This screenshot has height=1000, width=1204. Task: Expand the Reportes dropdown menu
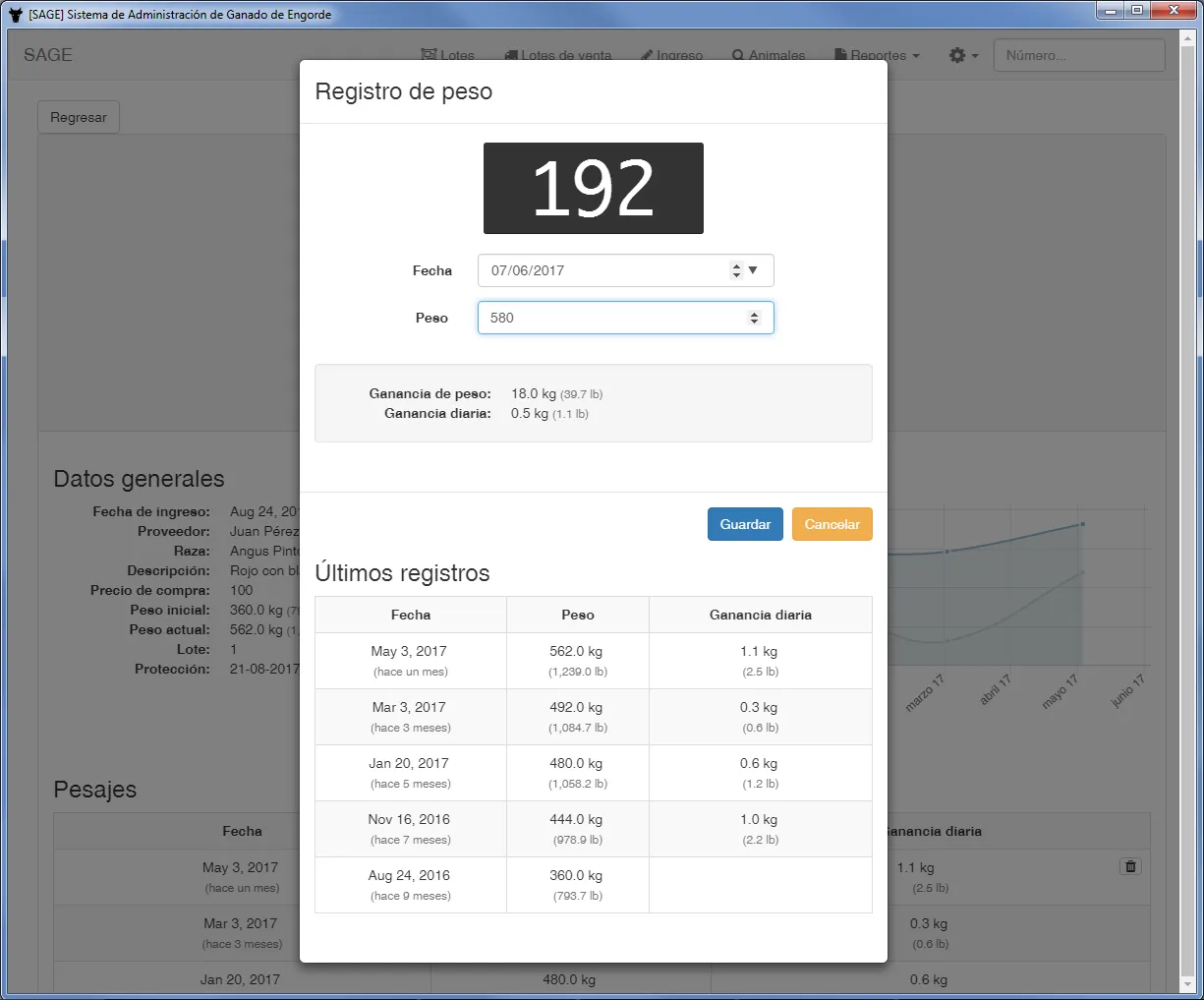[x=878, y=56]
